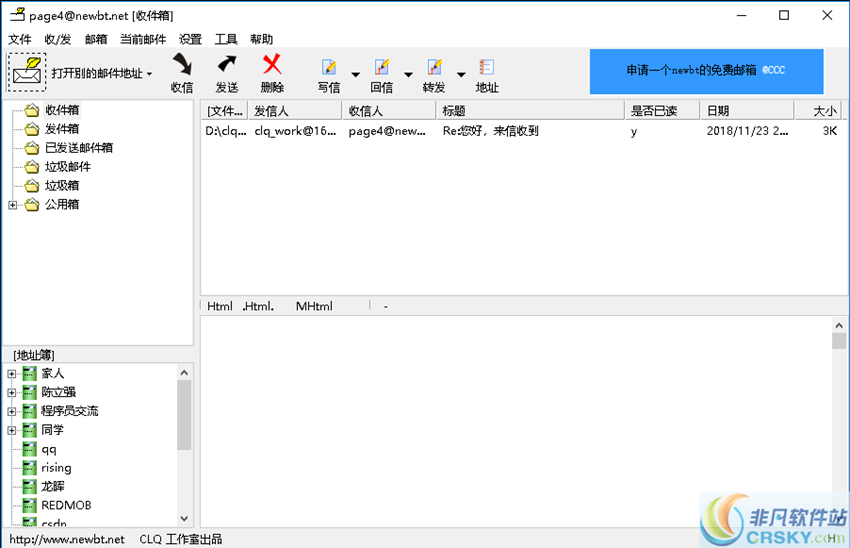Select the qq address book entry

49,449
